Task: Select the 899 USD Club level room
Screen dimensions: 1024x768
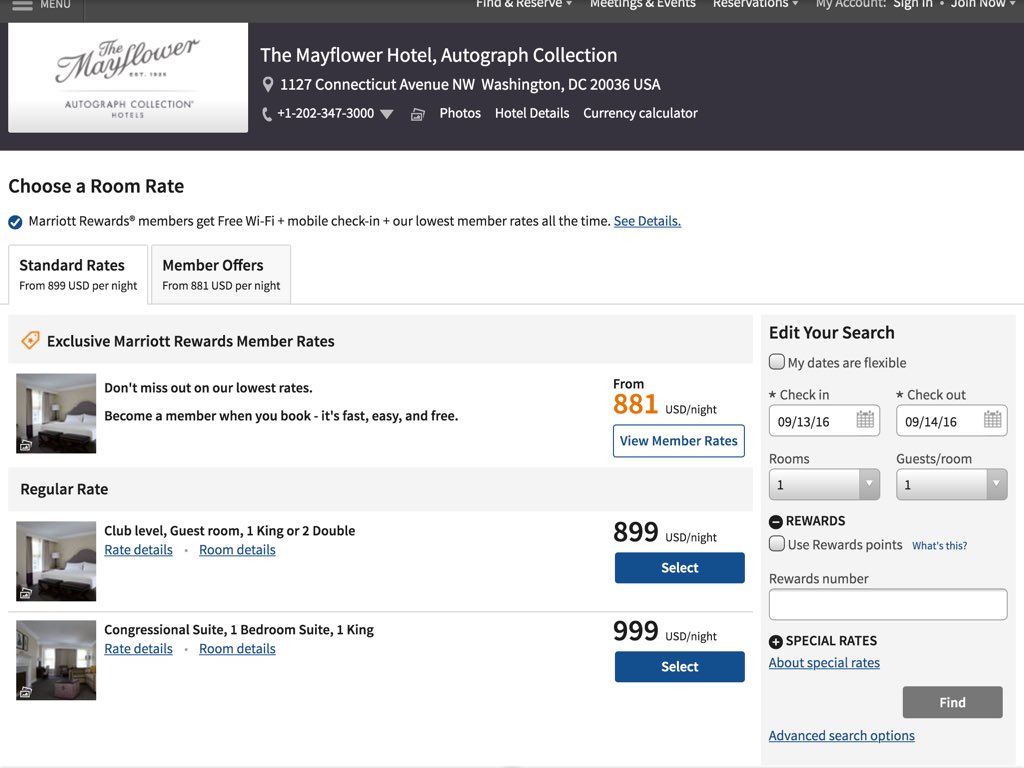Action: point(679,568)
